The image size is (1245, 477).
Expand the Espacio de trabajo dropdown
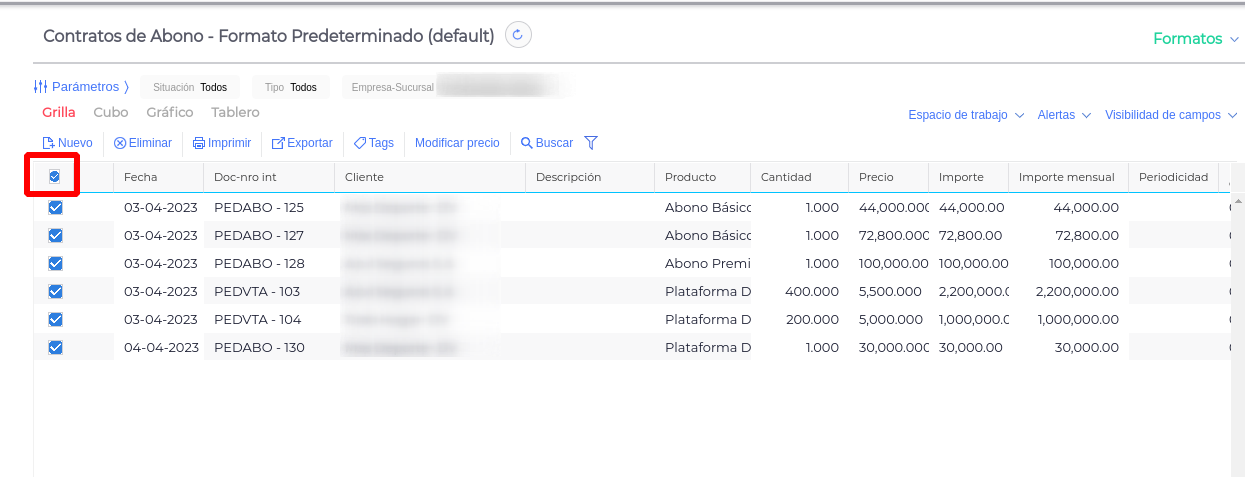tap(966, 115)
